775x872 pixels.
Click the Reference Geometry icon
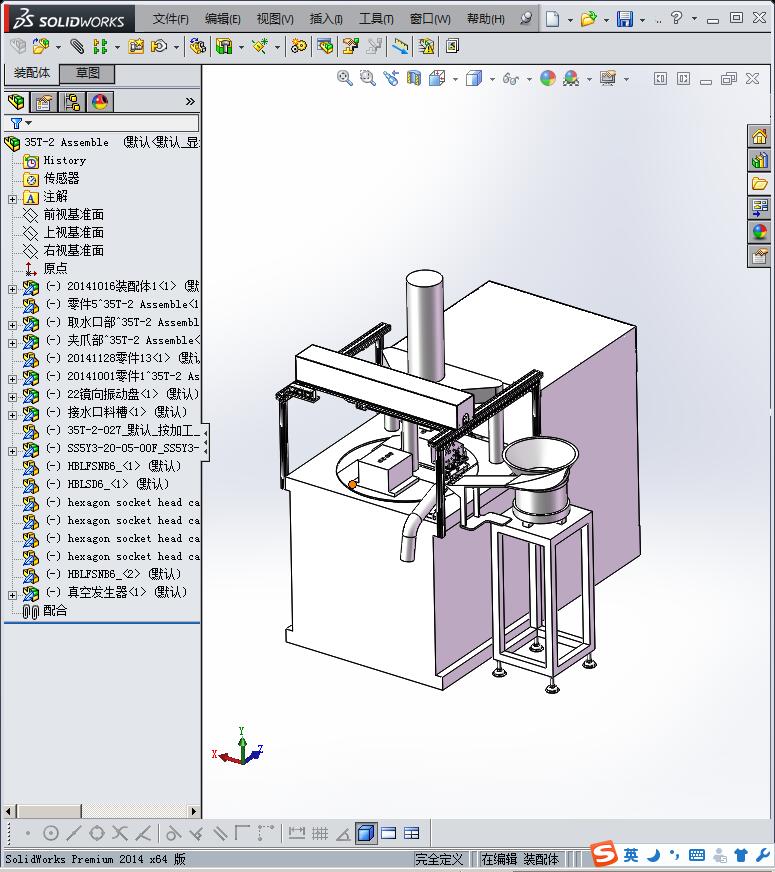(260, 46)
